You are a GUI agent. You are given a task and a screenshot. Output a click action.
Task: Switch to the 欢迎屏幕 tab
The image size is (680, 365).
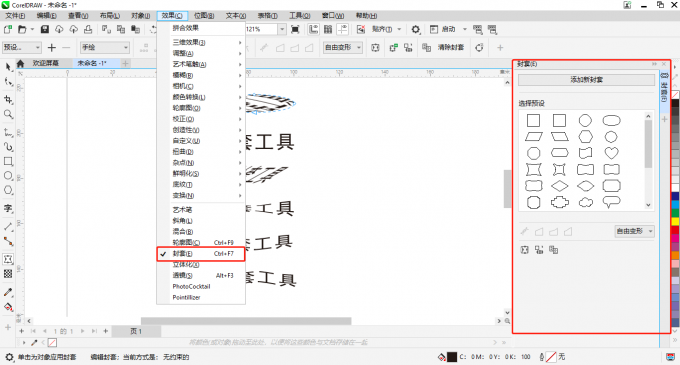[46, 63]
